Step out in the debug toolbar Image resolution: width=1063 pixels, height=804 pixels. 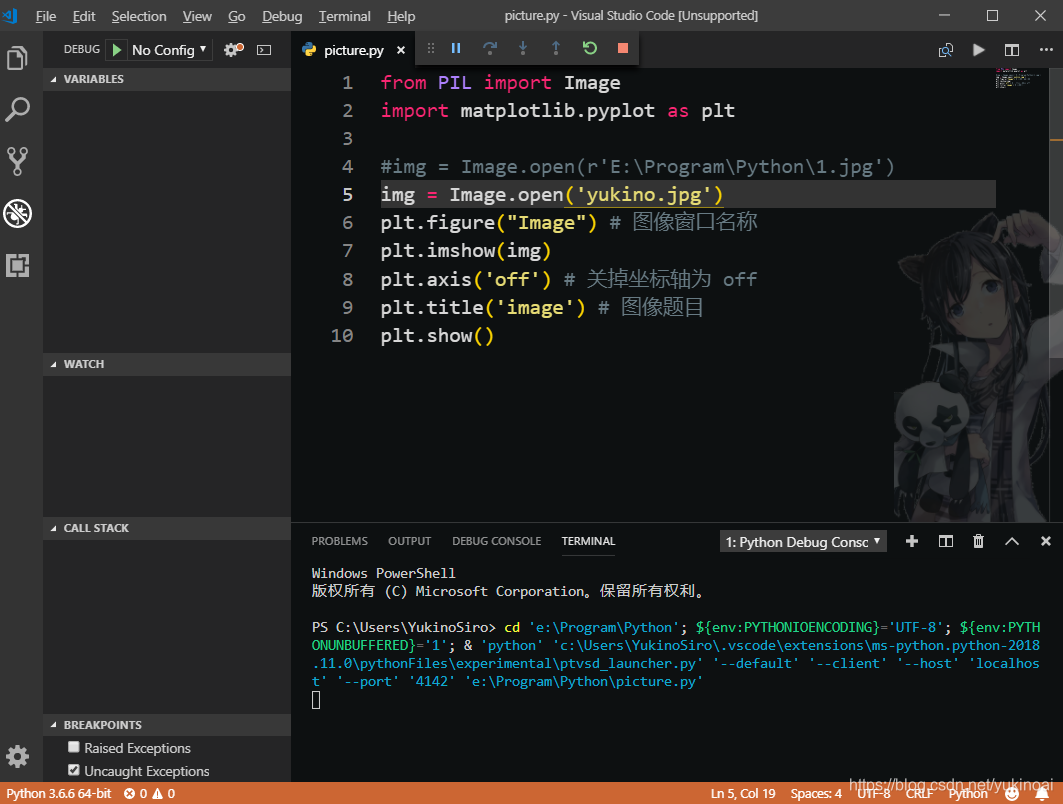point(556,48)
